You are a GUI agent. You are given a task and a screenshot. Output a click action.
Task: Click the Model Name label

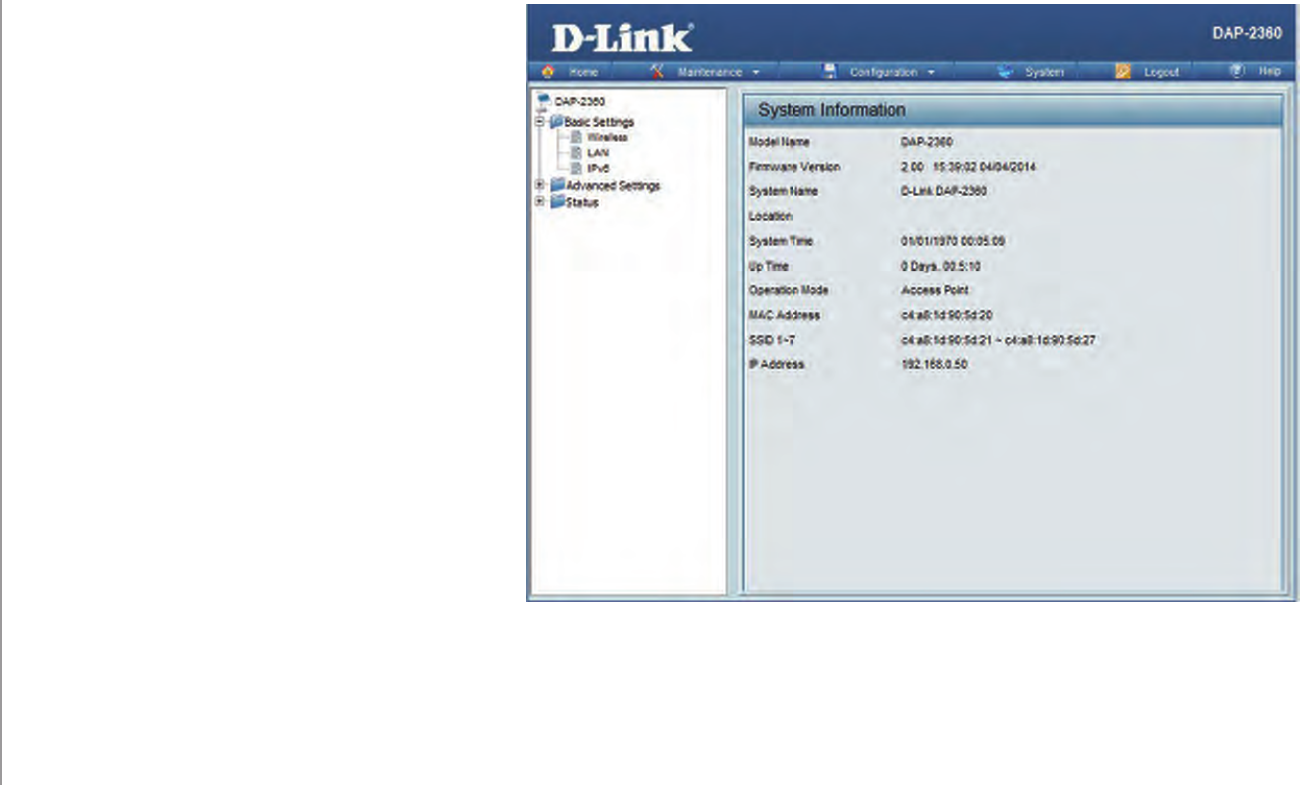pos(779,142)
